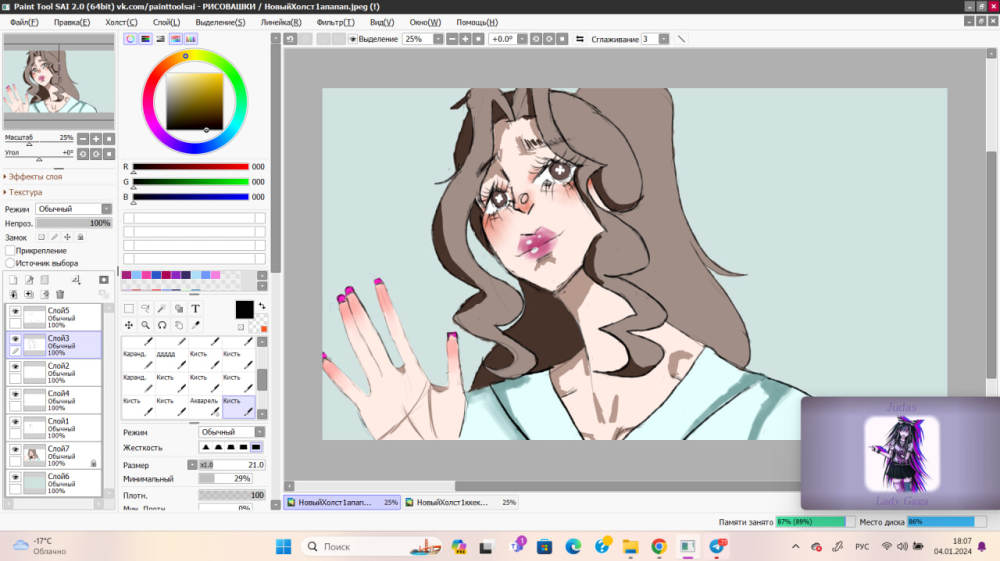Select the rectangular selection tool
Screen dimensions: 1000x561
[x=129, y=309]
